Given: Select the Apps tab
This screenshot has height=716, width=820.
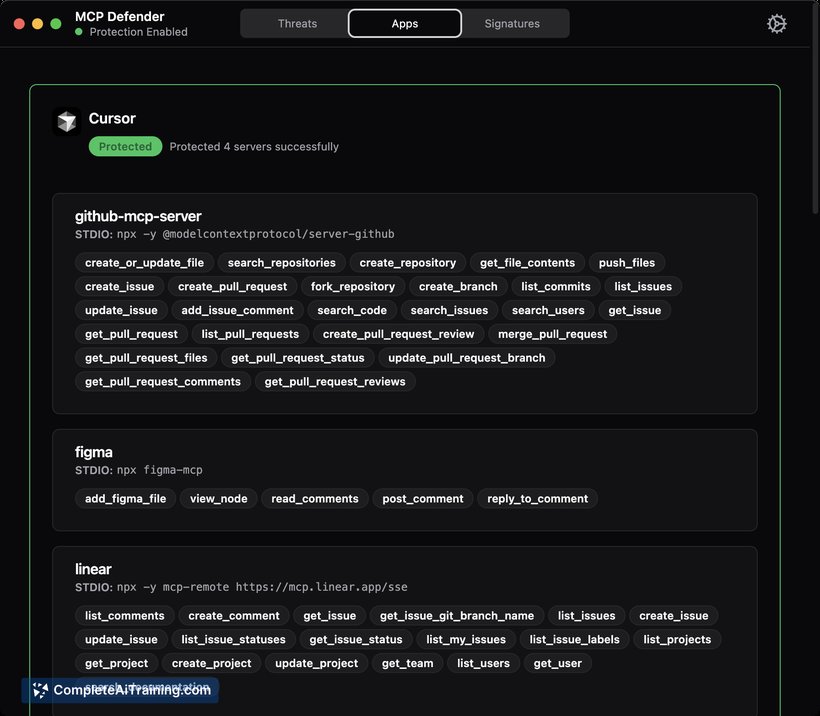Looking at the screenshot, I should pos(405,24).
